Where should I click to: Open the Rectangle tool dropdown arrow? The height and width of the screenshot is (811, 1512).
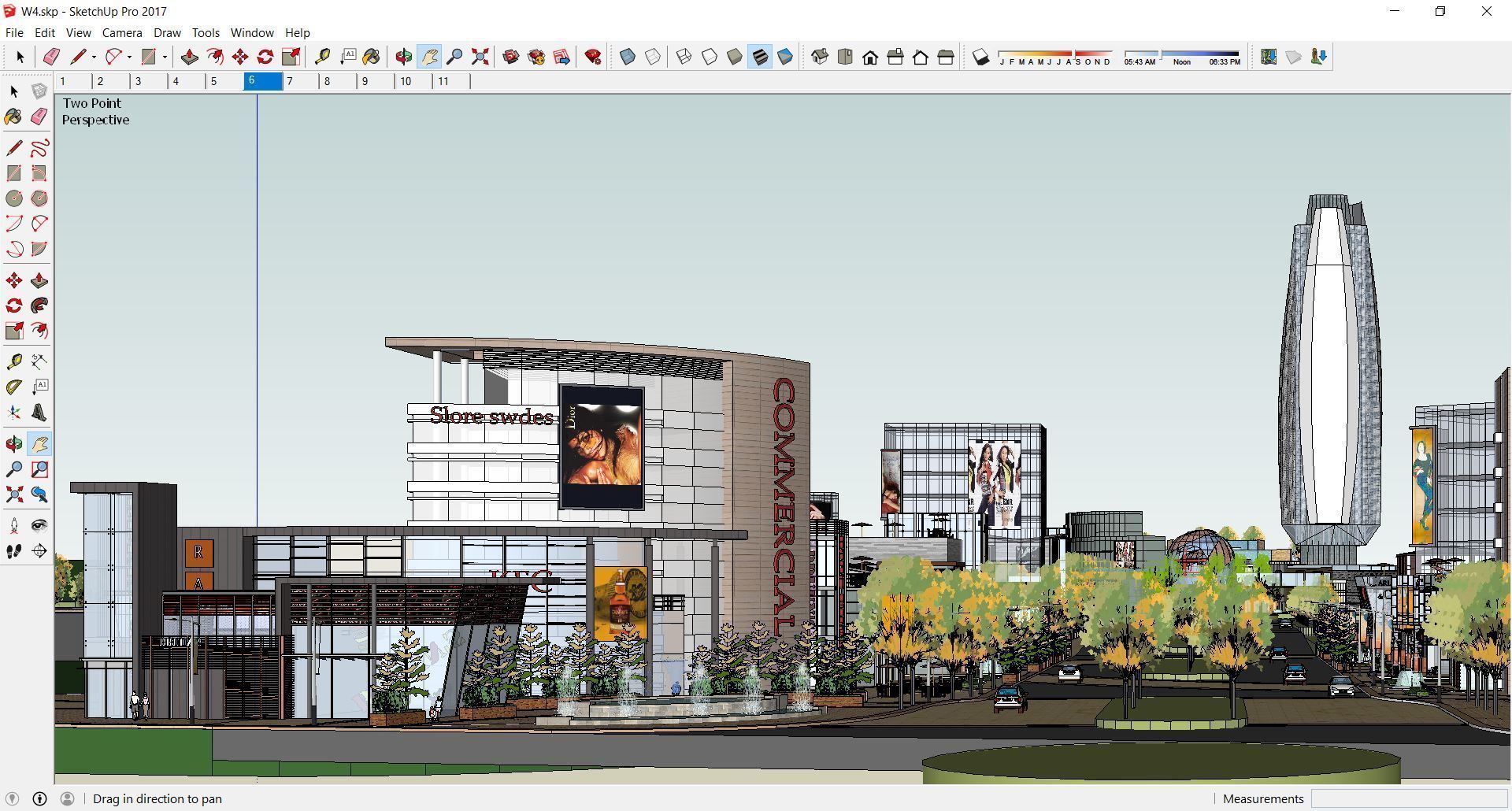coord(164,57)
